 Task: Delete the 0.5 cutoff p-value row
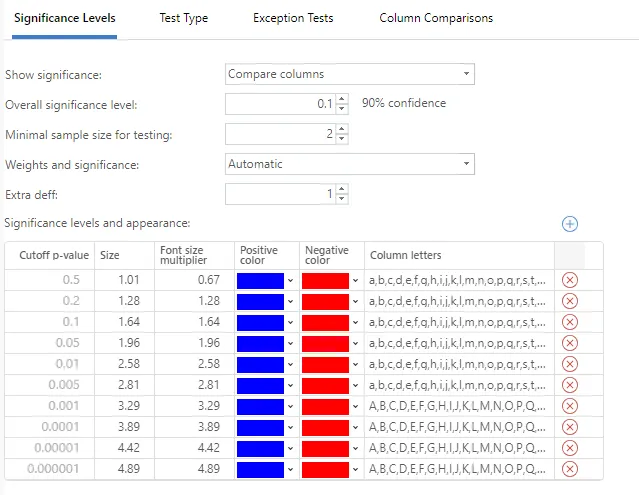coord(570,280)
